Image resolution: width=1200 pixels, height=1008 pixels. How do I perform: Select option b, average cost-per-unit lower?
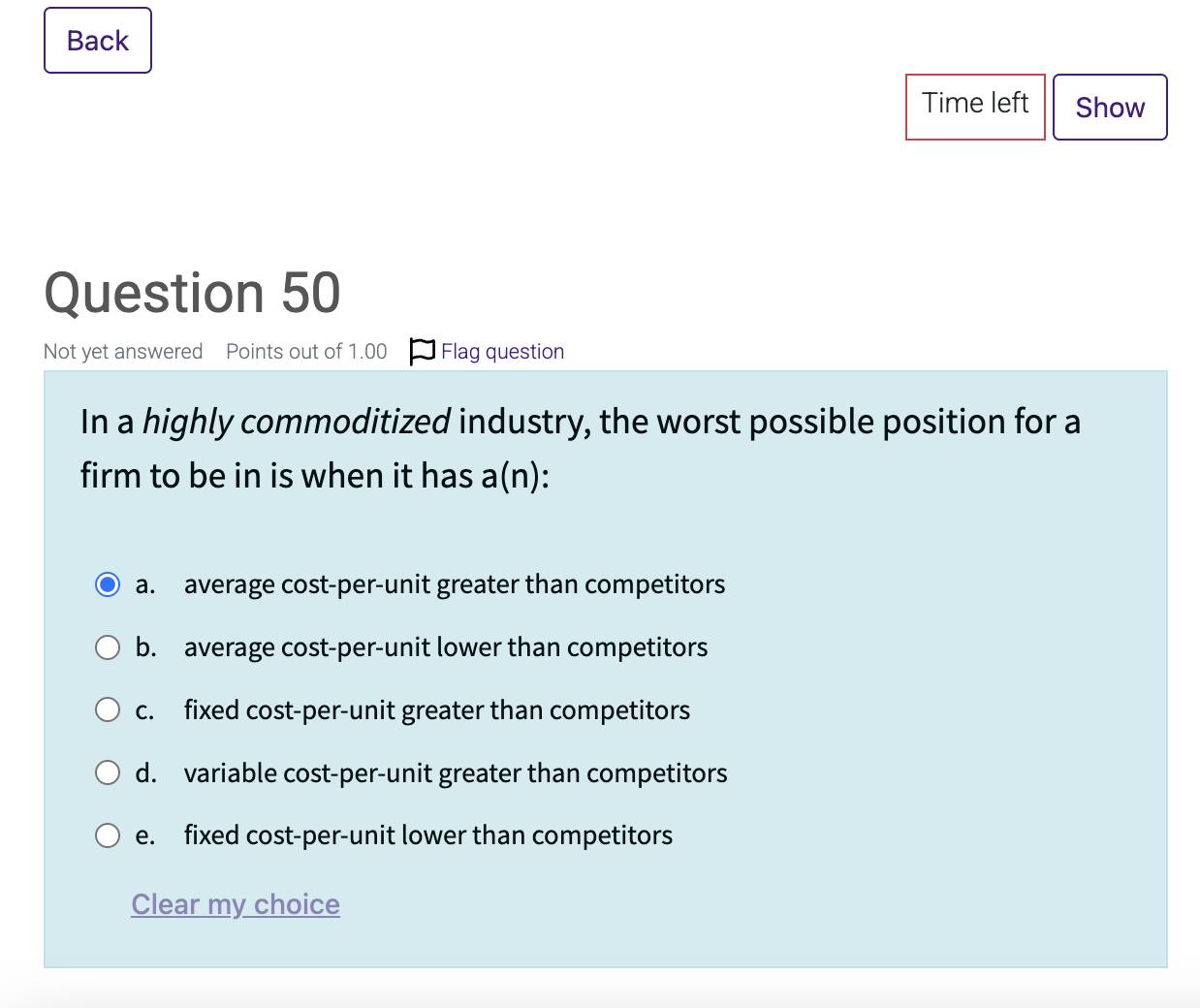(x=108, y=646)
